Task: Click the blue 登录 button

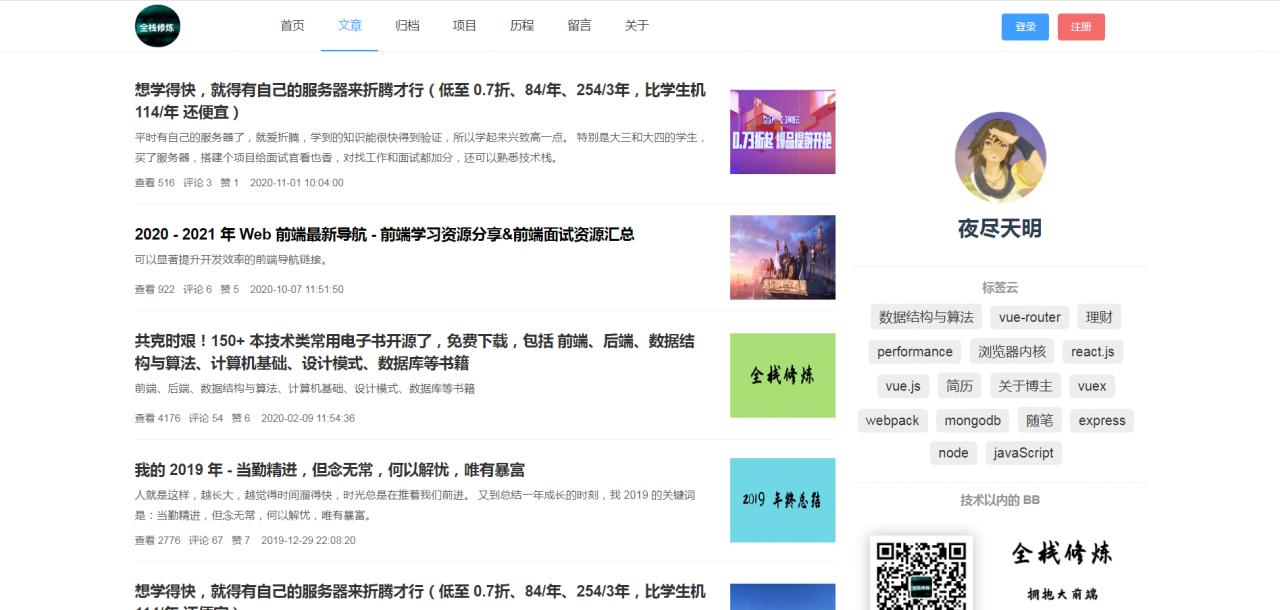Action: pos(1025,27)
